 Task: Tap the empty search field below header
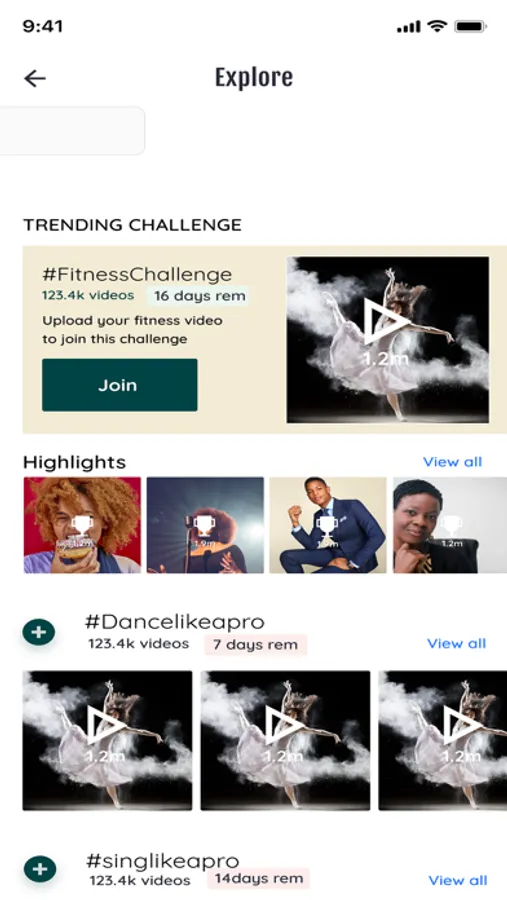pyautogui.click(x=72, y=130)
